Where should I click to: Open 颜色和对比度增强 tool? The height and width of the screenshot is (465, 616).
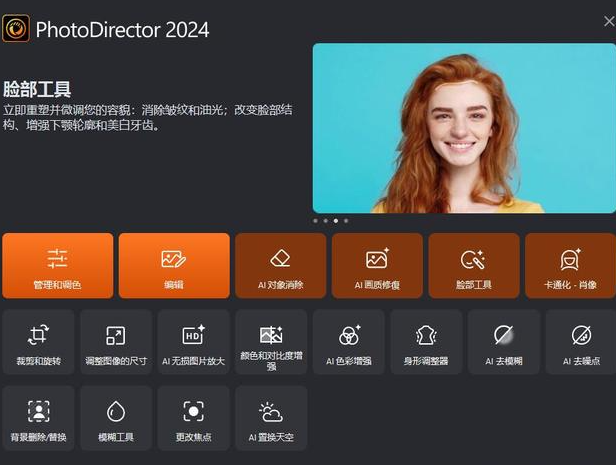[x=271, y=342]
